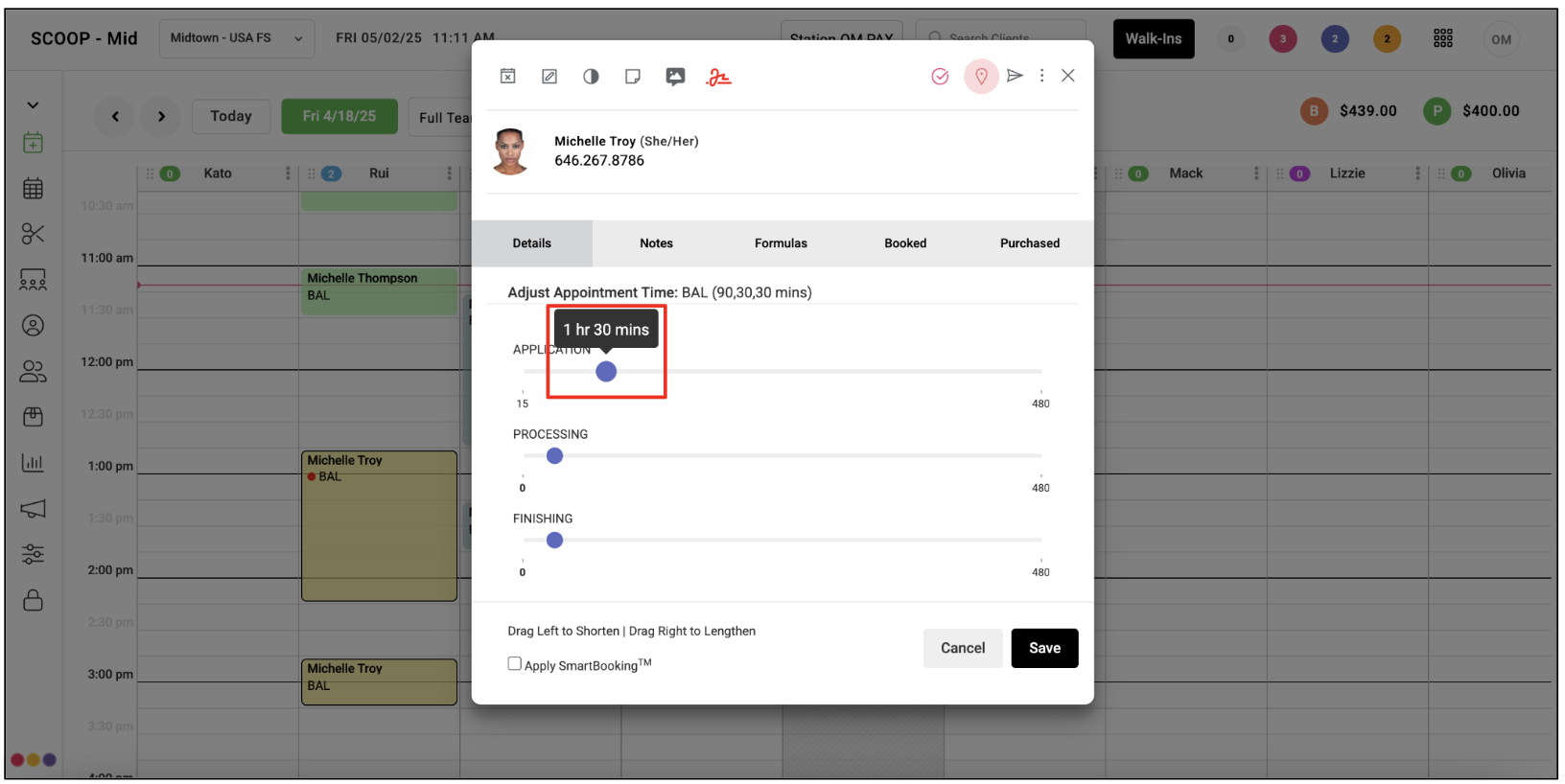Click the edit pencil icon in dialog
Screen dimensions: 1565x784
click(549, 77)
